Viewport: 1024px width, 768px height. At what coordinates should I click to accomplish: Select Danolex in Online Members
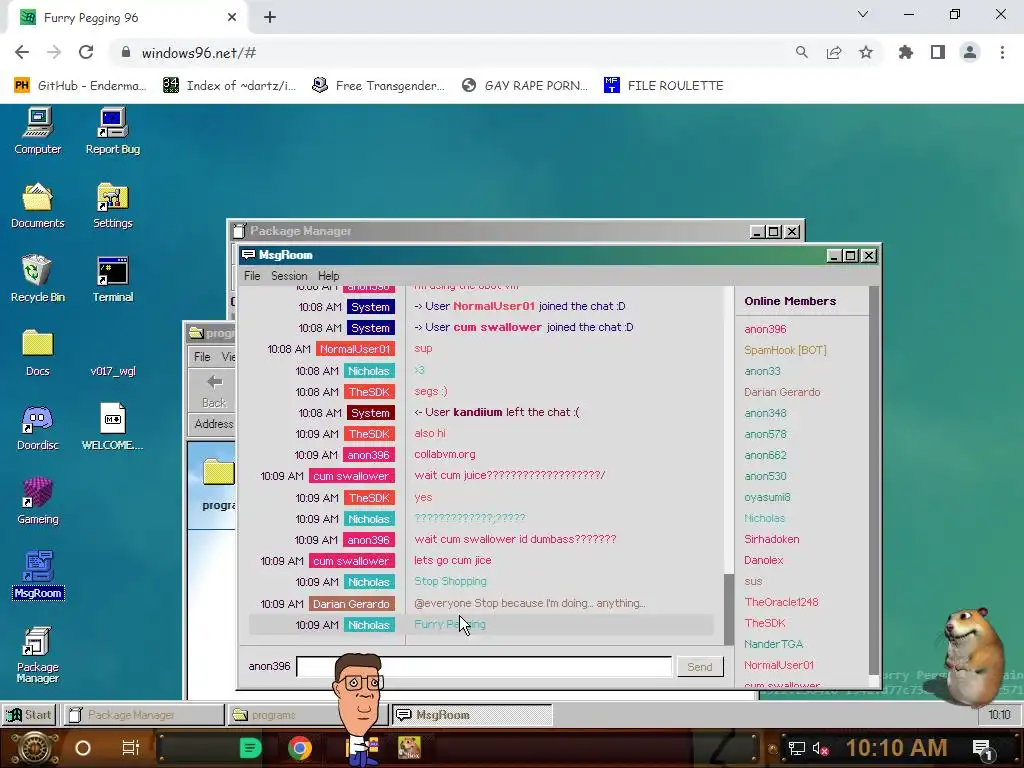coord(763,560)
